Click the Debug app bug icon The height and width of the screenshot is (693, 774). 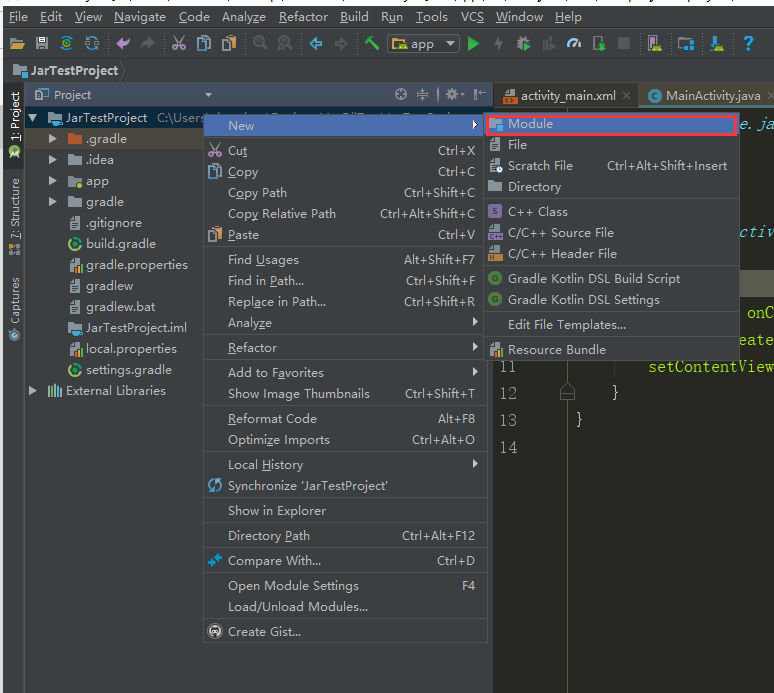click(523, 44)
